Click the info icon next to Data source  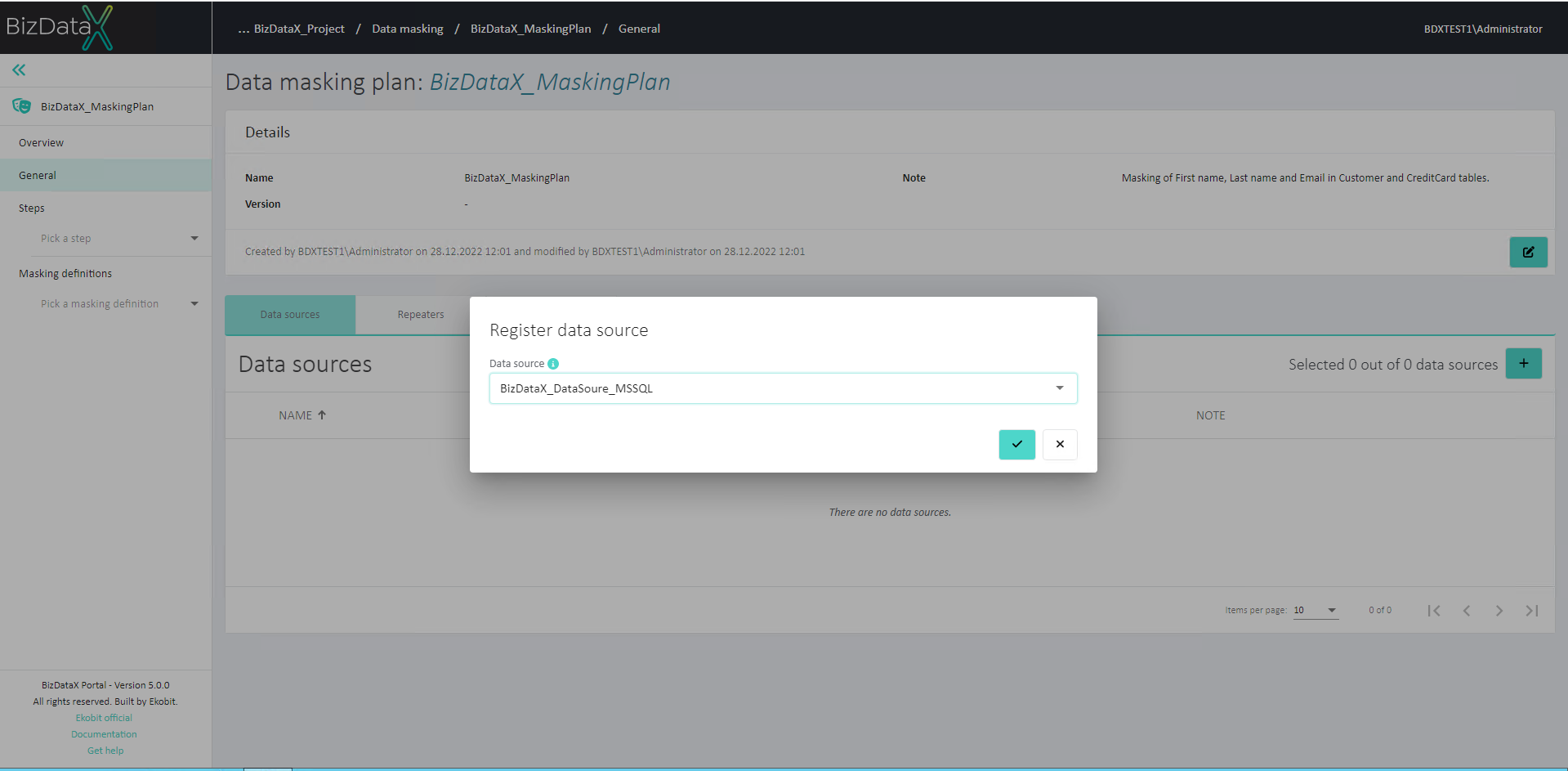[553, 364]
